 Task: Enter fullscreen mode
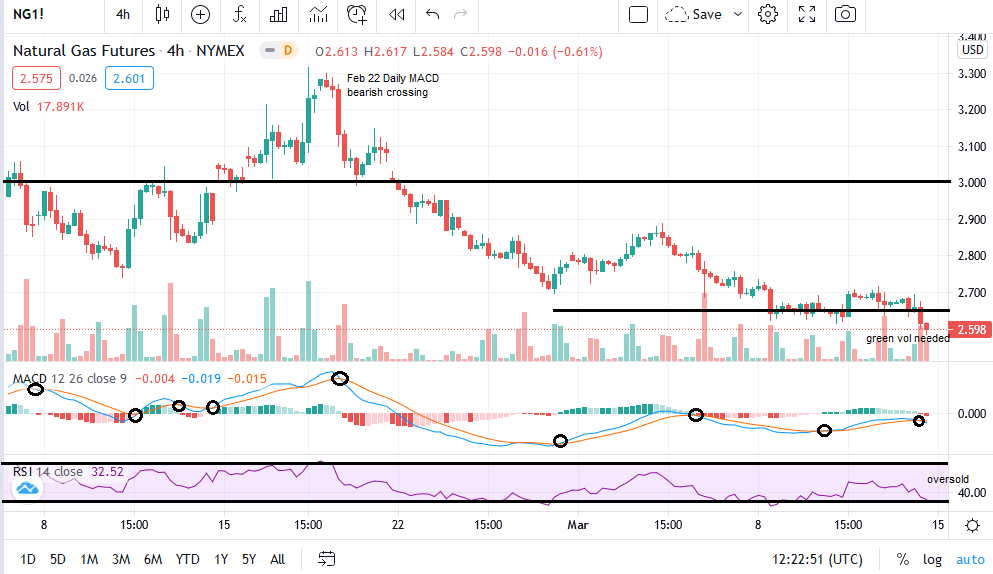(x=807, y=14)
